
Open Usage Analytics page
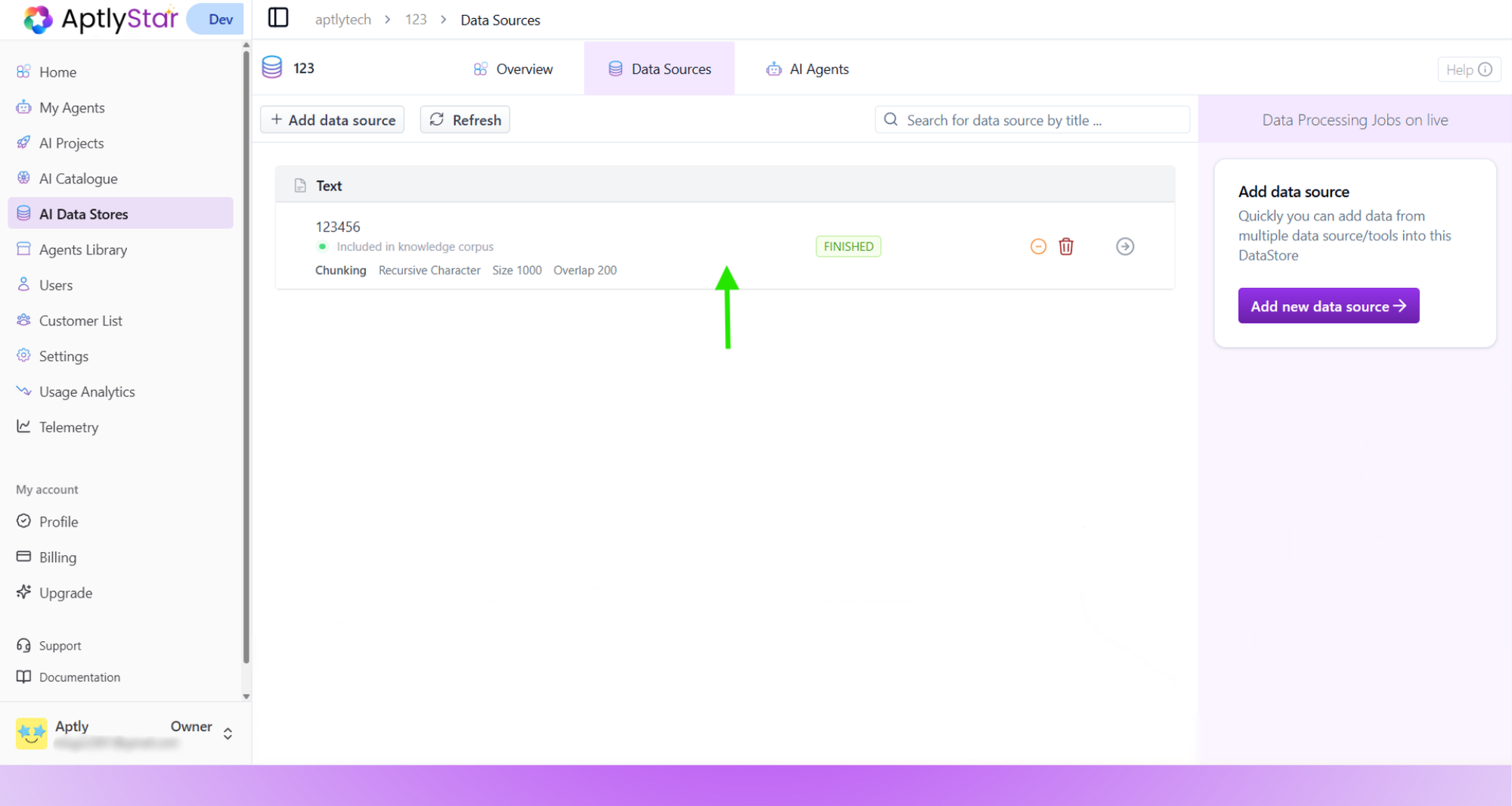tap(121, 392)
